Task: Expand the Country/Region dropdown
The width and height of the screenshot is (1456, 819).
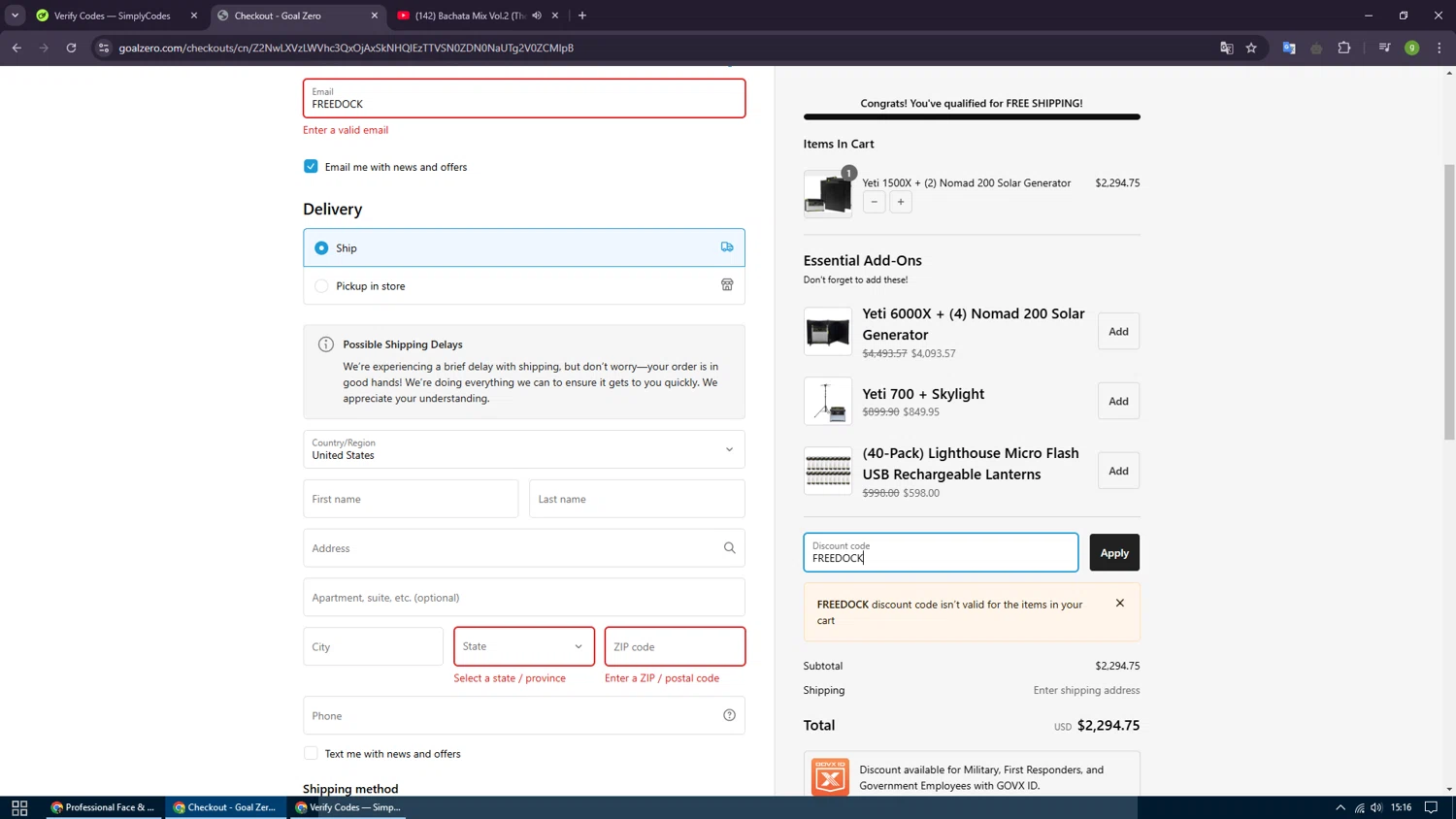Action: (x=524, y=449)
